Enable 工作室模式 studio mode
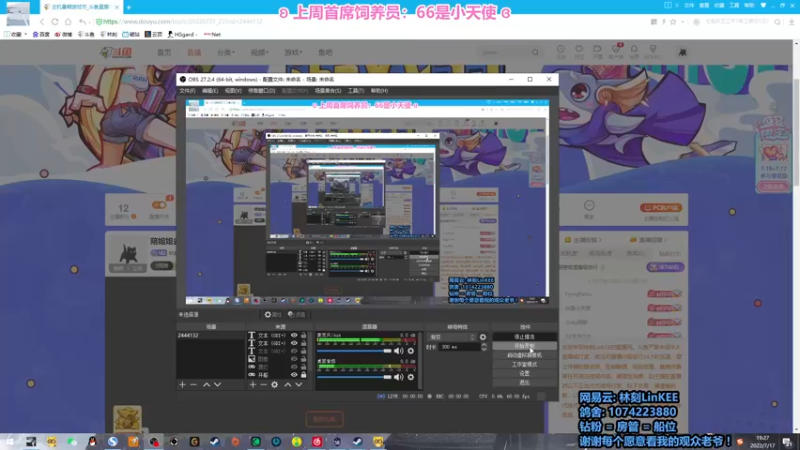Screen dimensions: 800x450 (x=524, y=364)
